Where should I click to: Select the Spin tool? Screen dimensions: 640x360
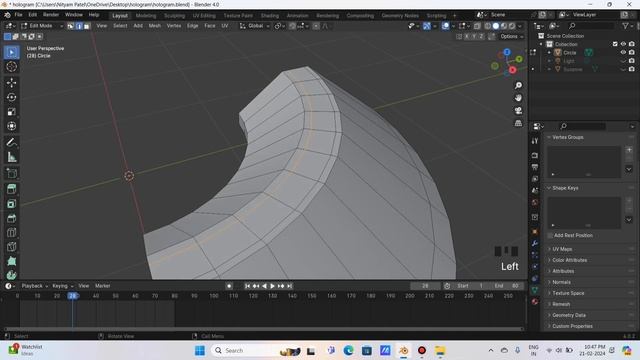pyautogui.click(x=11, y=275)
